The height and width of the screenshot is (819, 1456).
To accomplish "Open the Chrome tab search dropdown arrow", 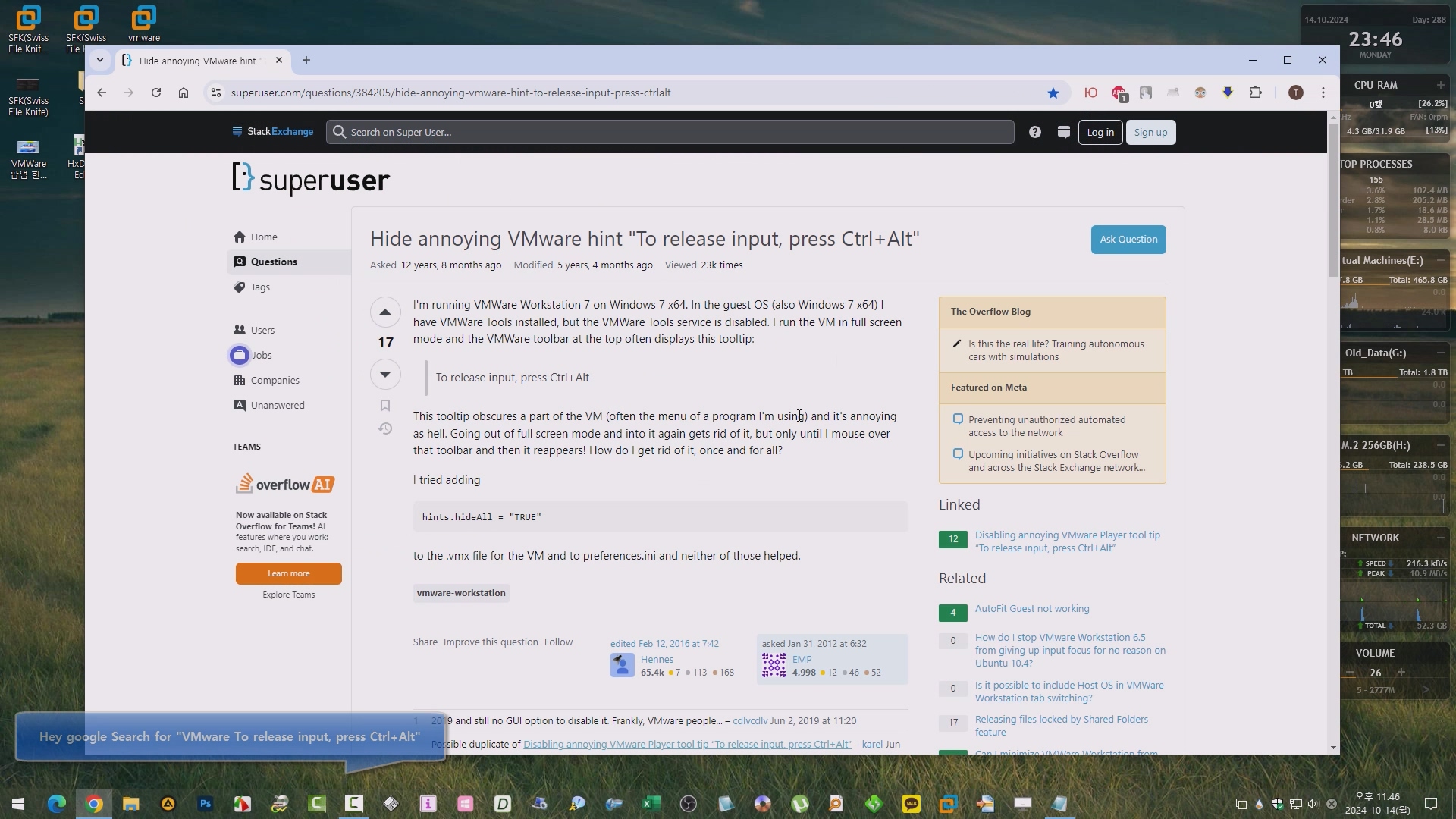I will (x=99, y=60).
